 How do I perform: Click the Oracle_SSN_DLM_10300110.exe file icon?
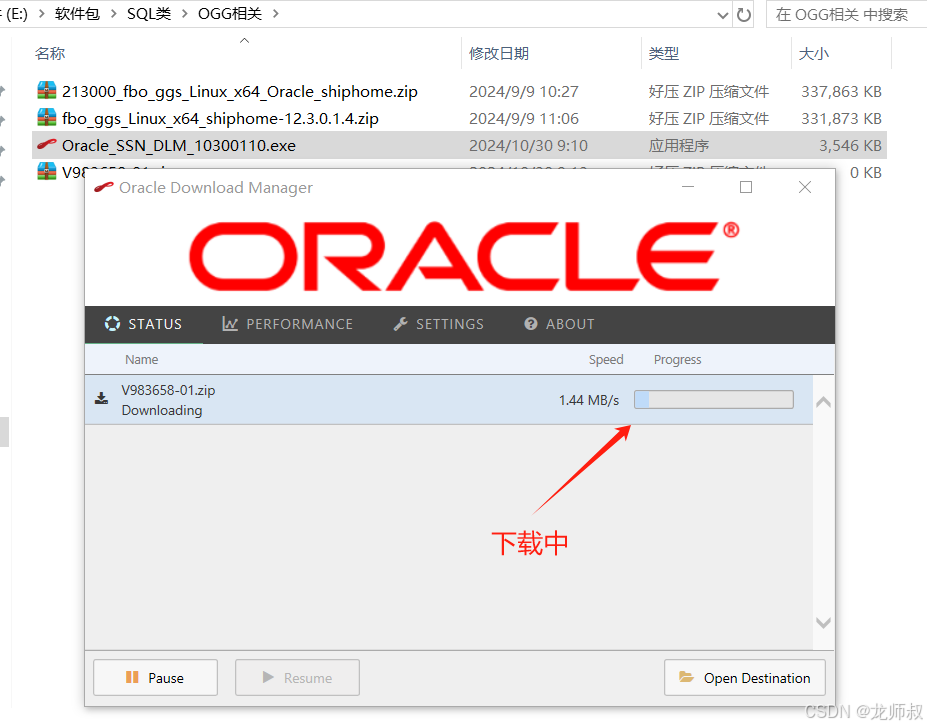pyautogui.click(x=47, y=144)
